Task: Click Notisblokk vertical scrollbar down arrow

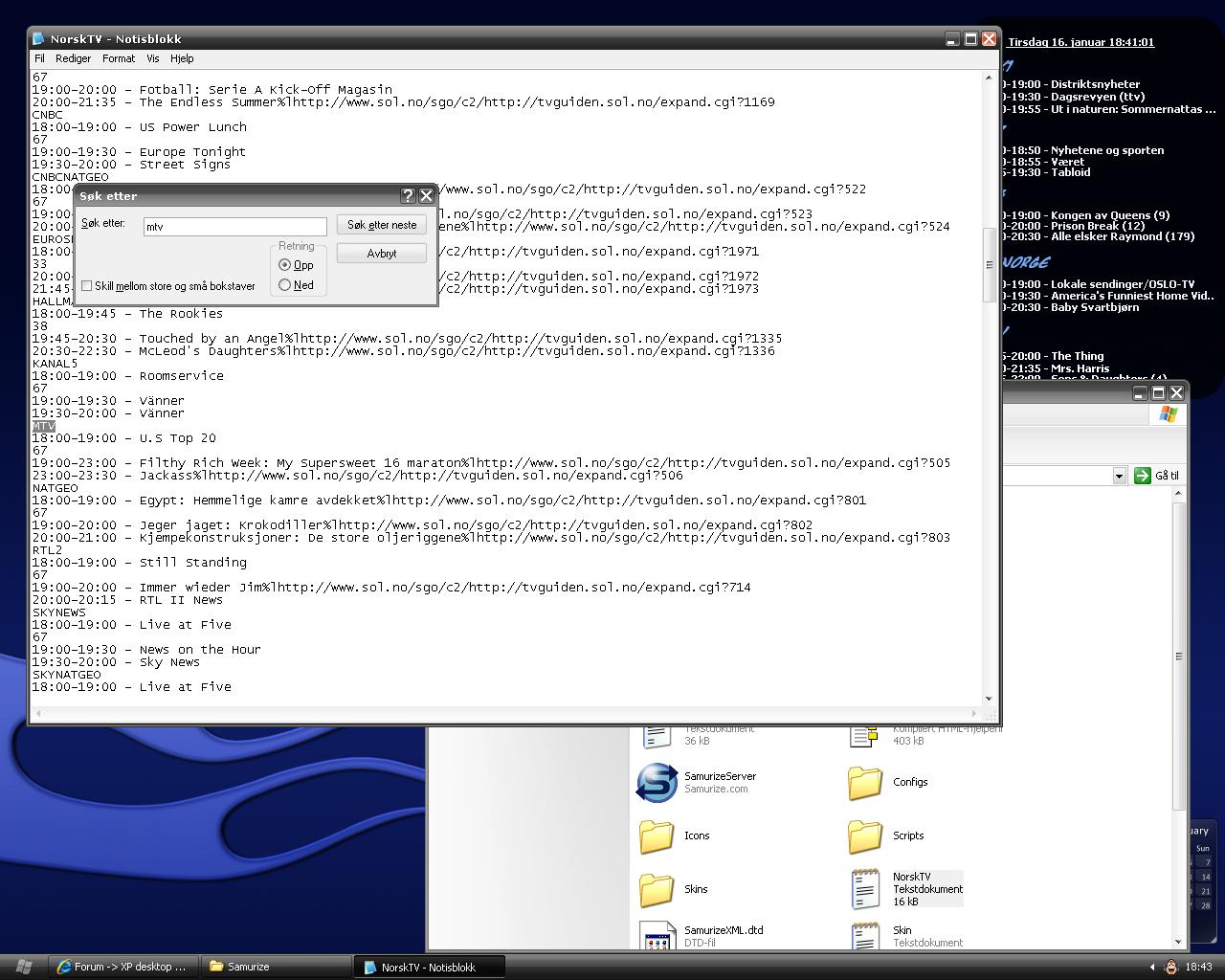Action: pos(989,700)
